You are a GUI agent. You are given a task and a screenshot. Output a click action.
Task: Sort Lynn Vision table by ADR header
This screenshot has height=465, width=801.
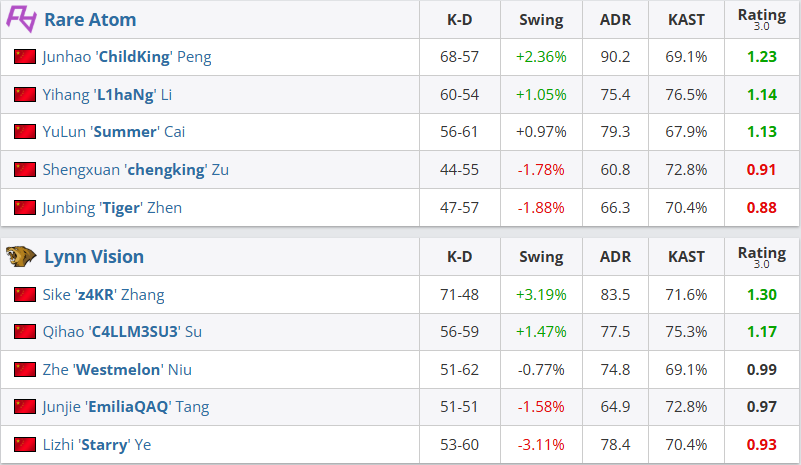click(x=615, y=257)
